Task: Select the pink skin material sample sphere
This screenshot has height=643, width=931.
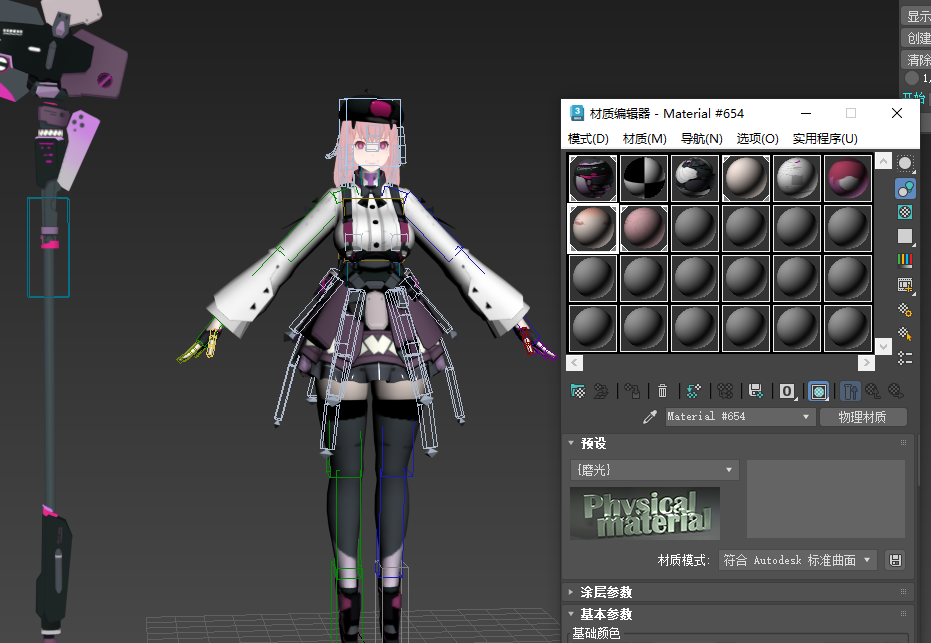Action: [x=645, y=228]
